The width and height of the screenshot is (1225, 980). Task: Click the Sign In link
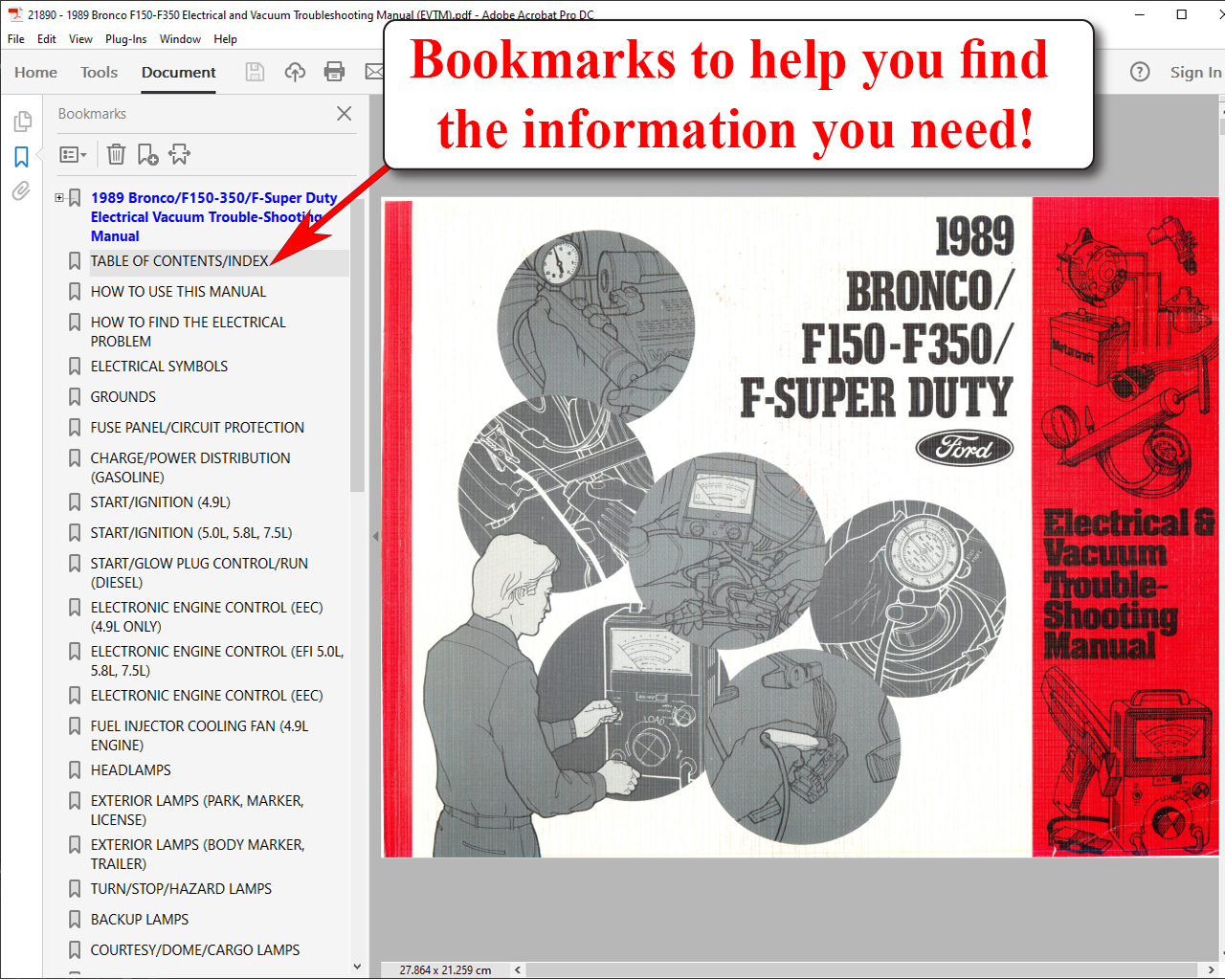(x=1195, y=72)
